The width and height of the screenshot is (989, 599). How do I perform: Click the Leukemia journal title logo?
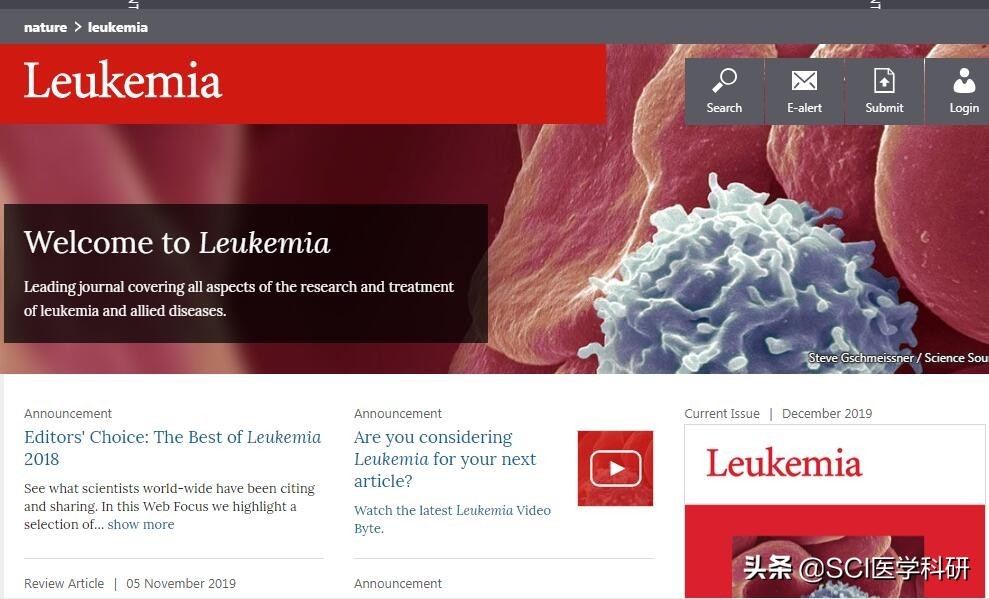(x=123, y=80)
